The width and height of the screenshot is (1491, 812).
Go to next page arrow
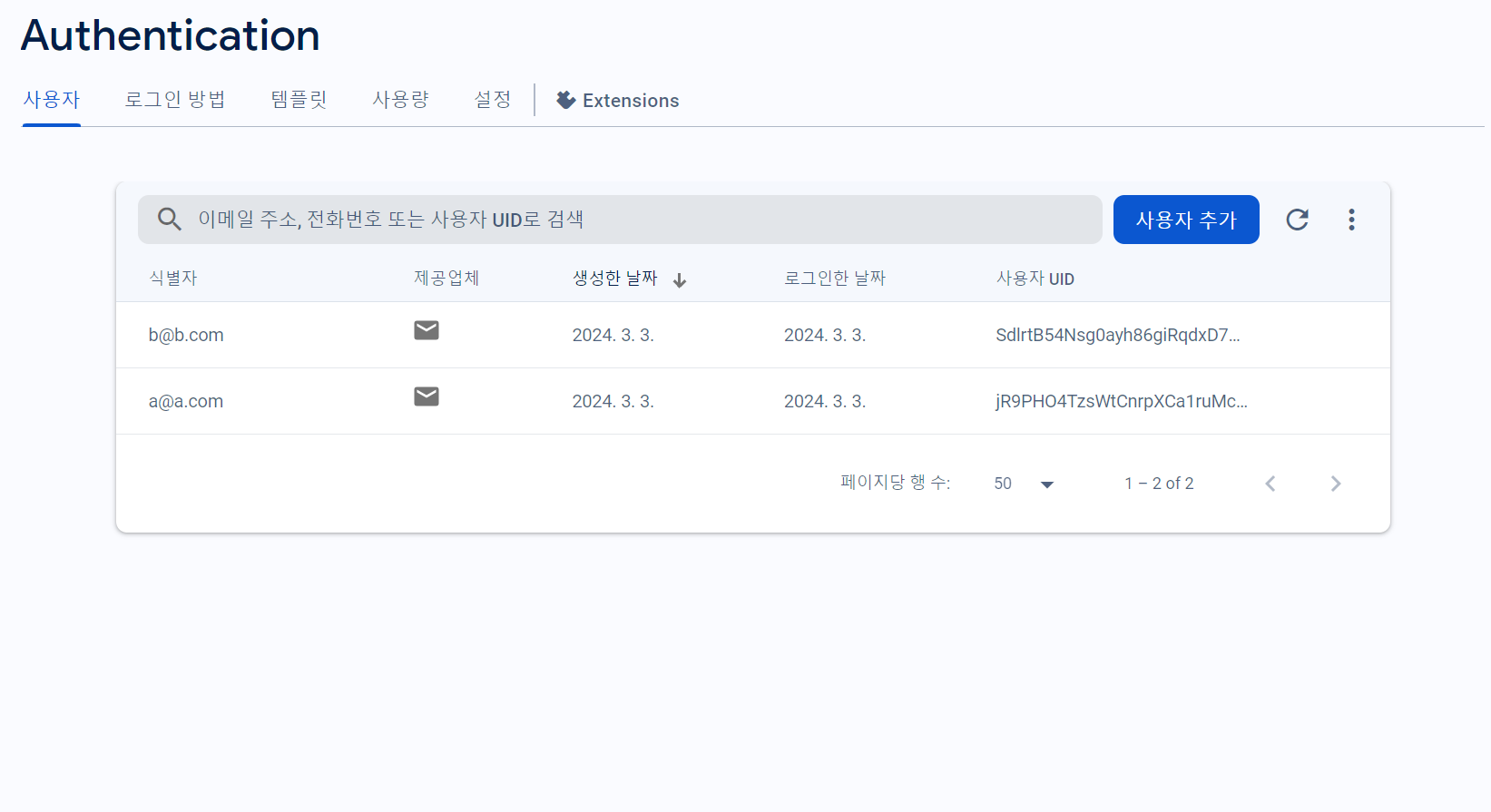pyautogui.click(x=1336, y=484)
